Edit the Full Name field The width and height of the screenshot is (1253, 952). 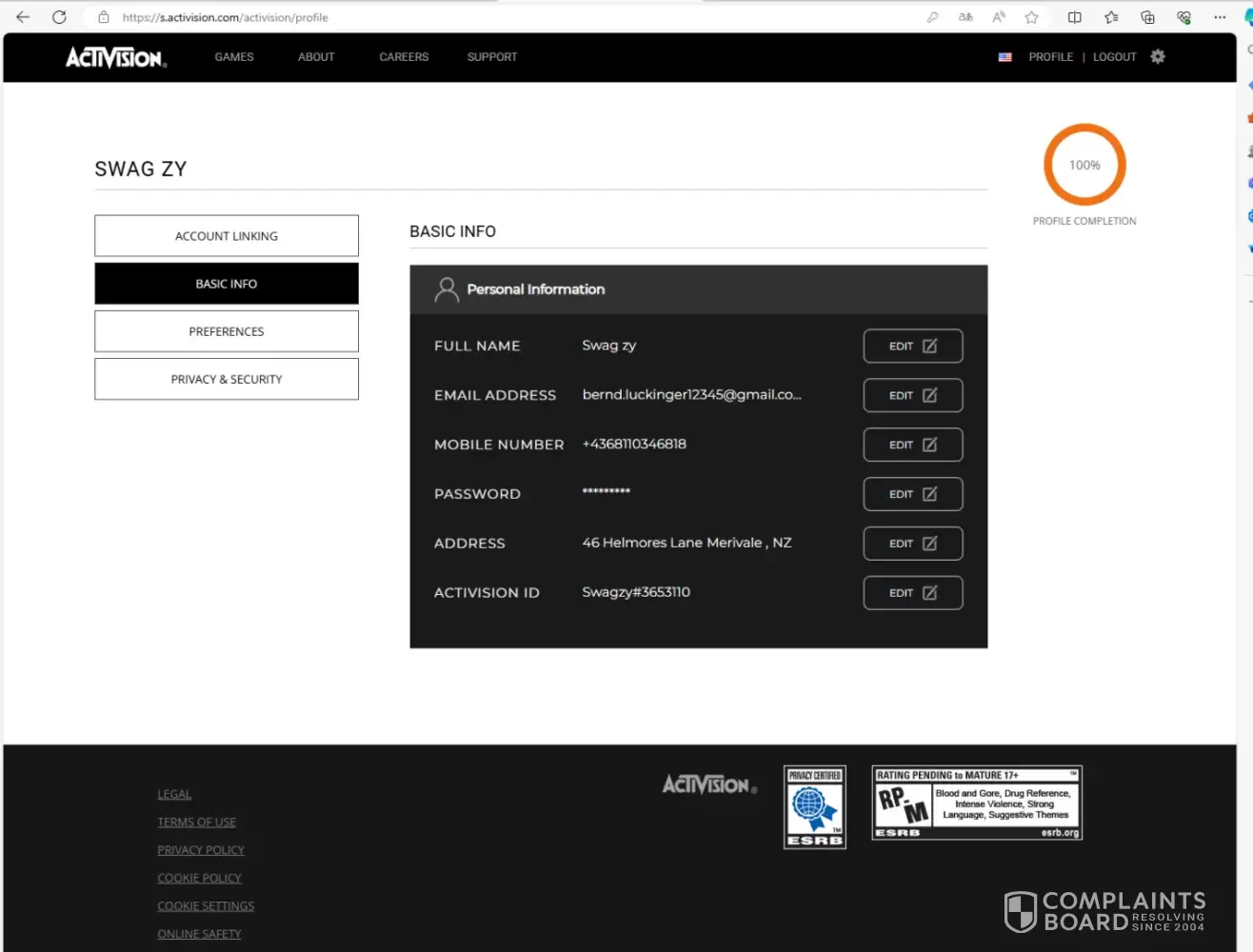pyautogui.click(x=912, y=347)
